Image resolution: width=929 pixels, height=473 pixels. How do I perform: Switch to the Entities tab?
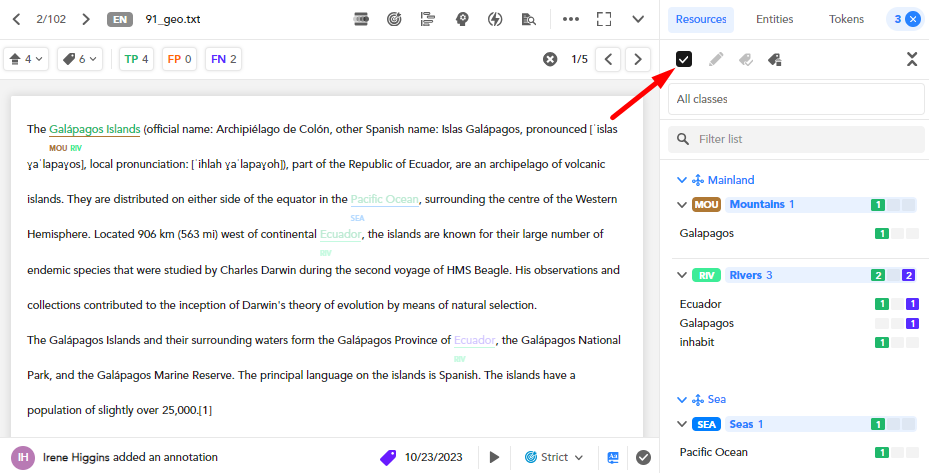click(774, 19)
